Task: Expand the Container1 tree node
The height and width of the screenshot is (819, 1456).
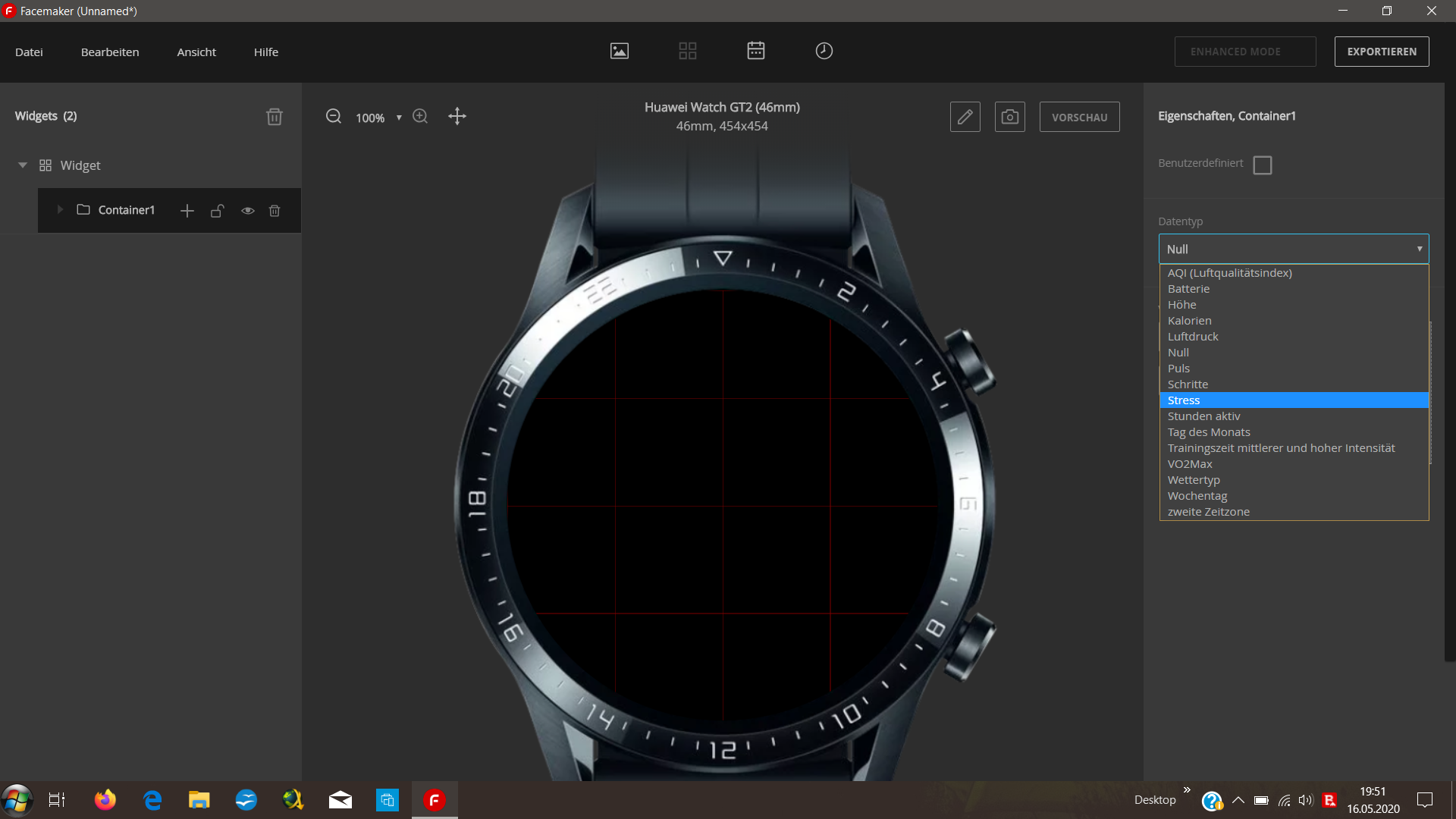Action: pyautogui.click(x=60, y=210)
